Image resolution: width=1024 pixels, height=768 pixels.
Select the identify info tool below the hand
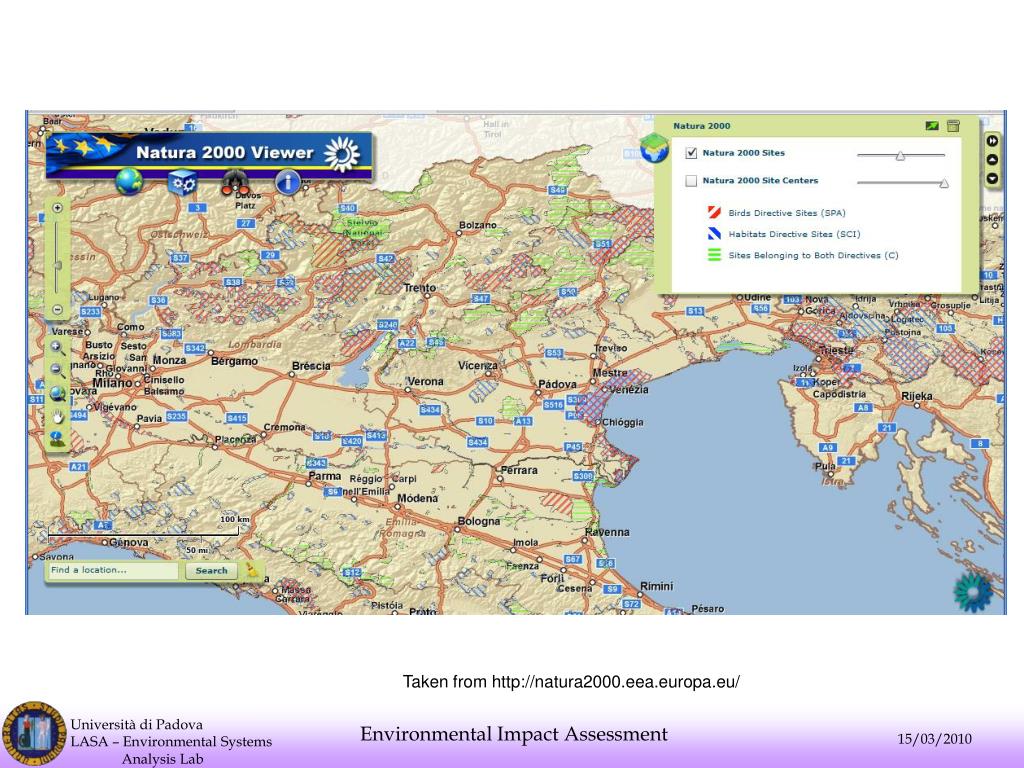(x=57, y=440)
